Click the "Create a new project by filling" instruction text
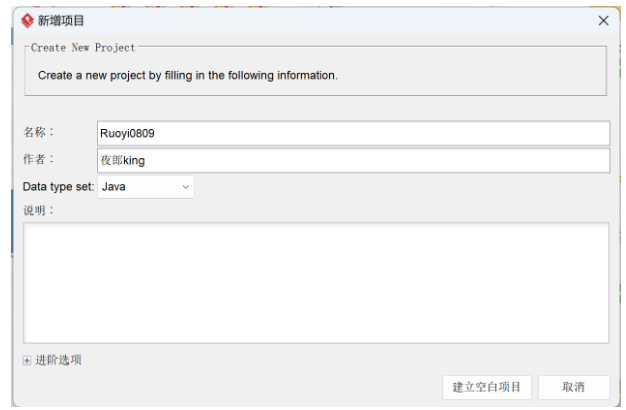 click(x=187, y=75)
